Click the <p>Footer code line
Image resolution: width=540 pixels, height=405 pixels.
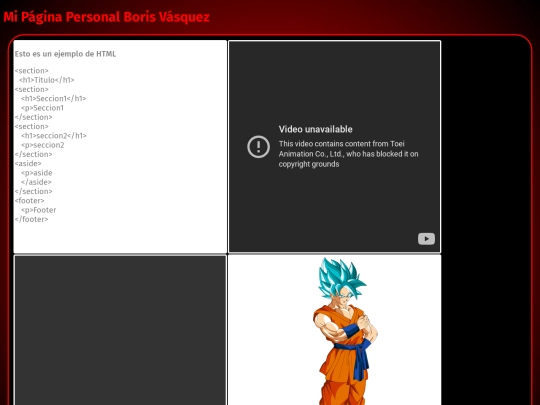39,210
